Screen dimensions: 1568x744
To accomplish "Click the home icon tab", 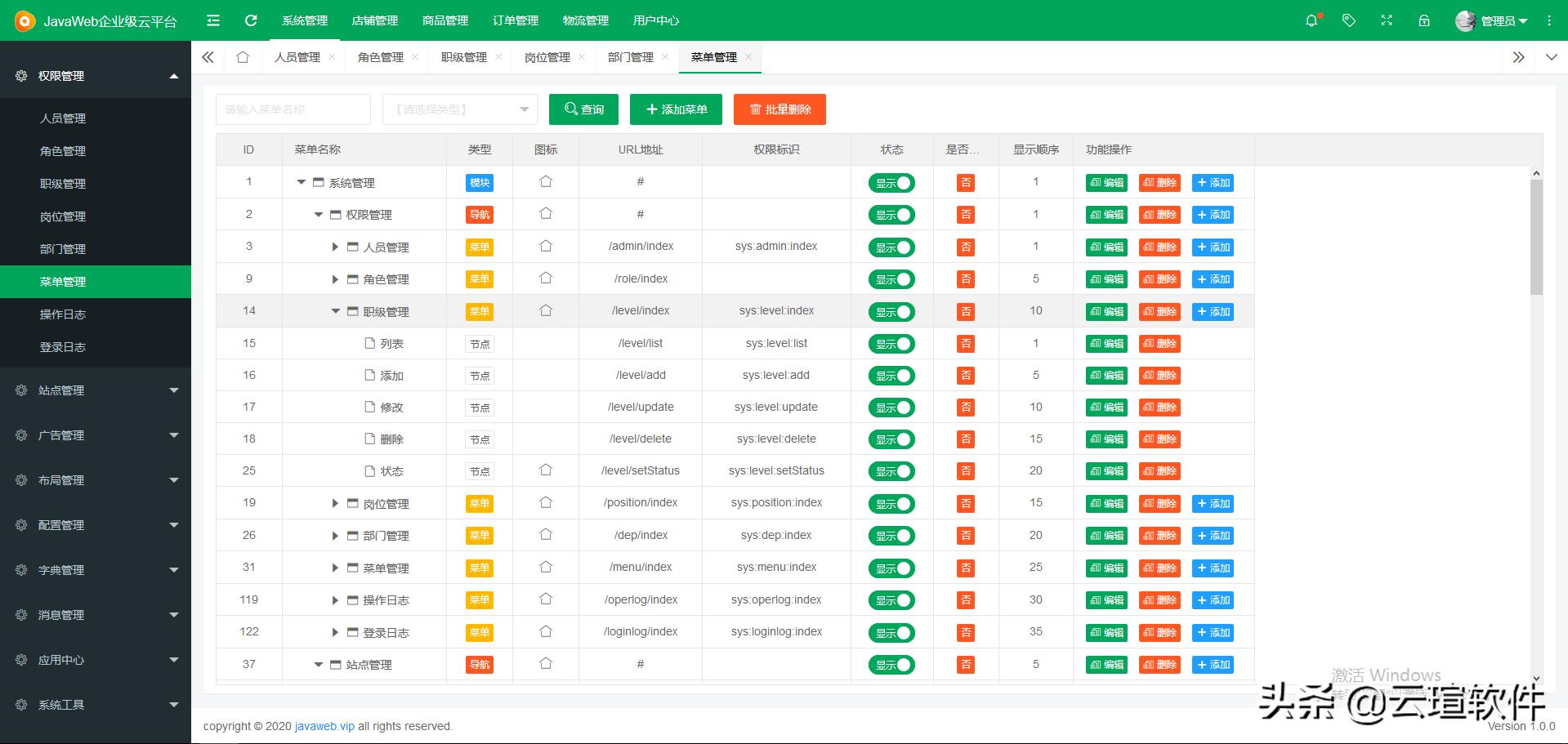I will pos(243,57).
